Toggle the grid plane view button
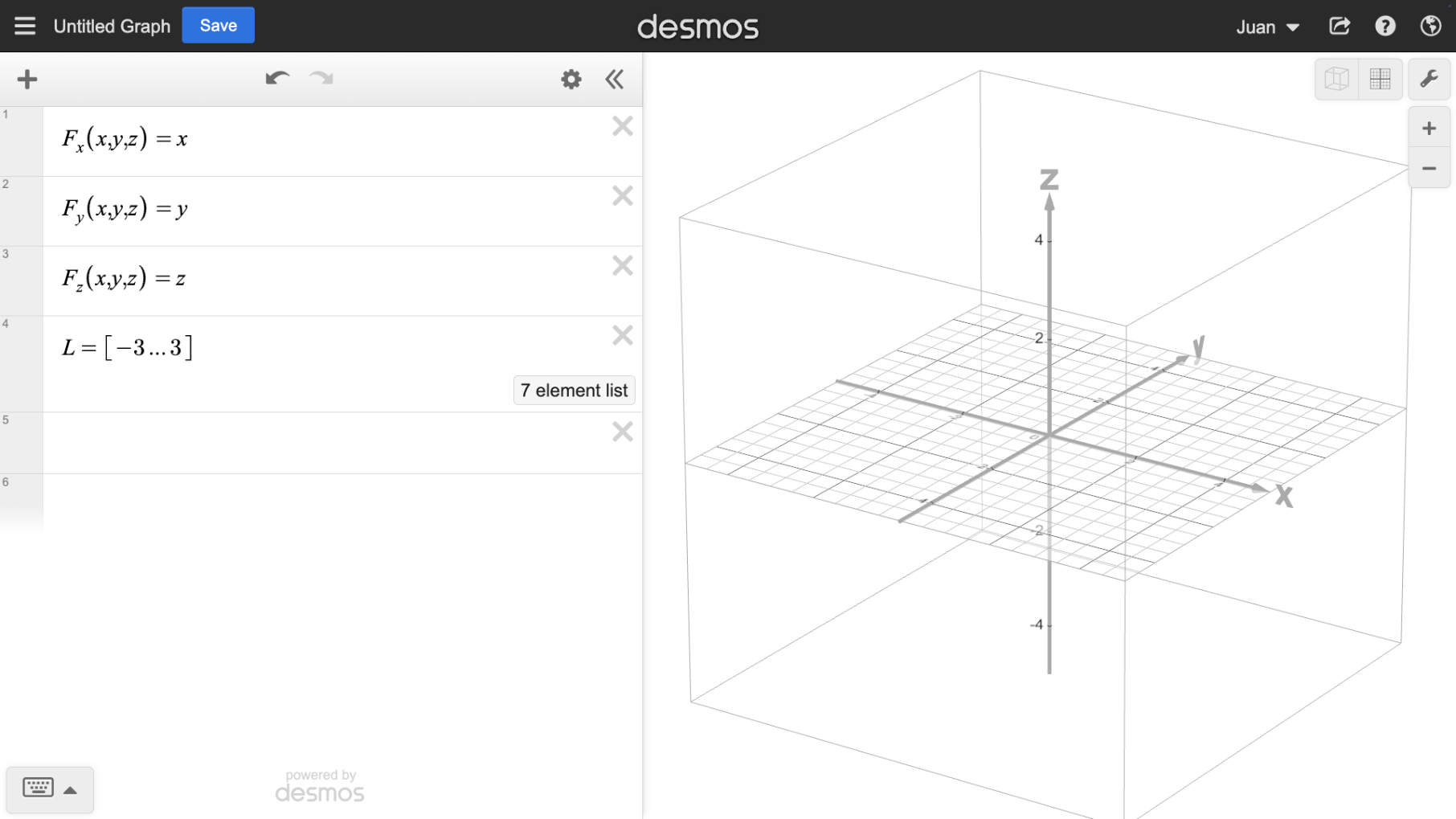Viewport: 1456px width, 819px height. tap(1380, 79)
